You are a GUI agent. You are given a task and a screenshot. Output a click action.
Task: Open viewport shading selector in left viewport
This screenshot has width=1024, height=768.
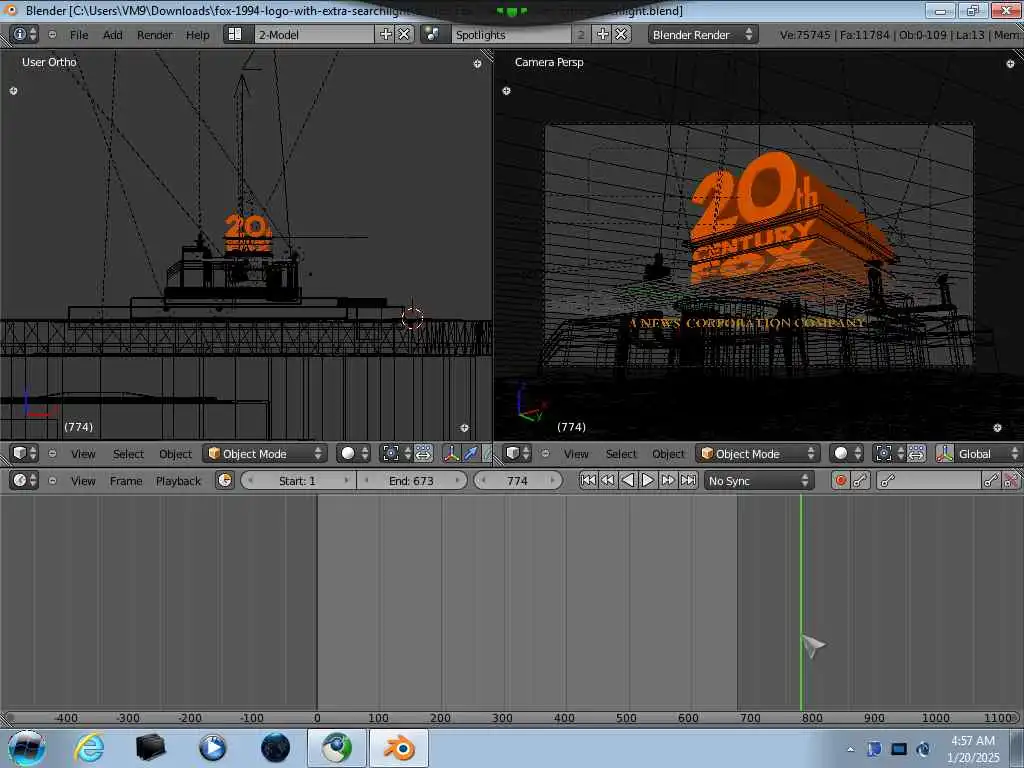[x=355, y=453]
